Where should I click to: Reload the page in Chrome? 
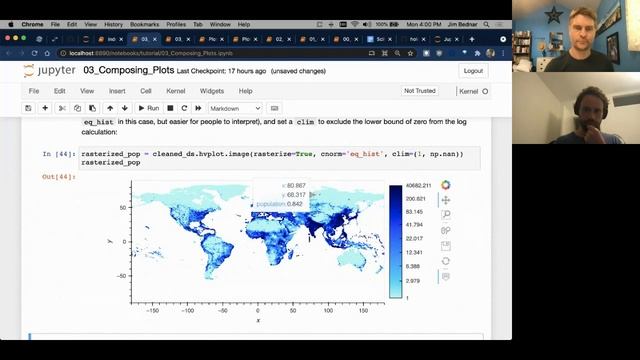[x=34, y=53]
